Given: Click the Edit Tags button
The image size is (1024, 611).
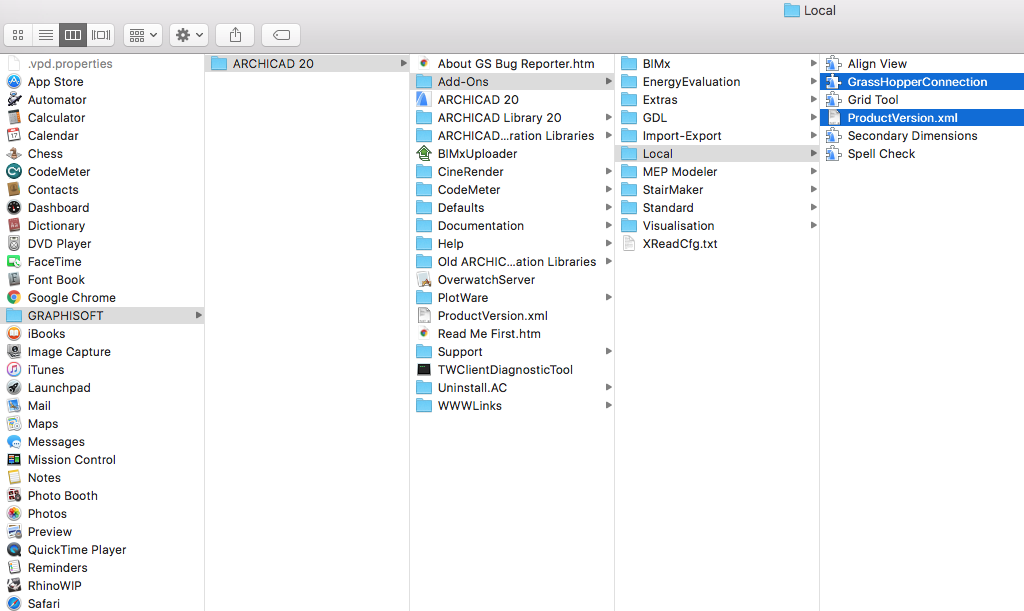Looking at the screenshot, I should tap(281, 35).
